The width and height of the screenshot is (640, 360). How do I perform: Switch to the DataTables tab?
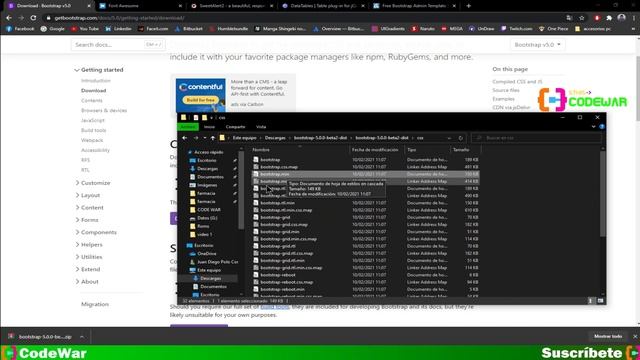(323, 6)
